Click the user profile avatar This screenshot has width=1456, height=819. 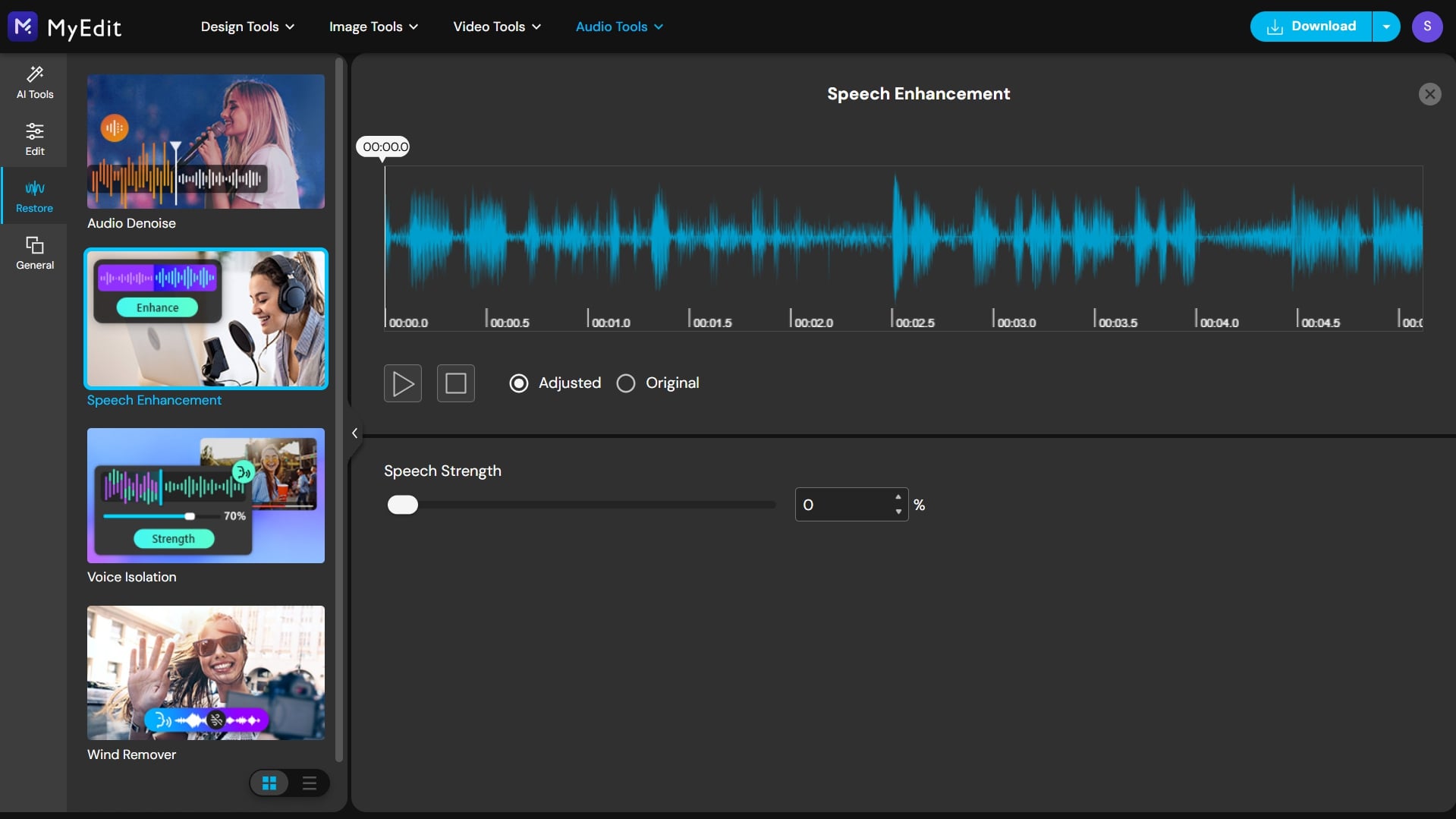(1427, 27)
